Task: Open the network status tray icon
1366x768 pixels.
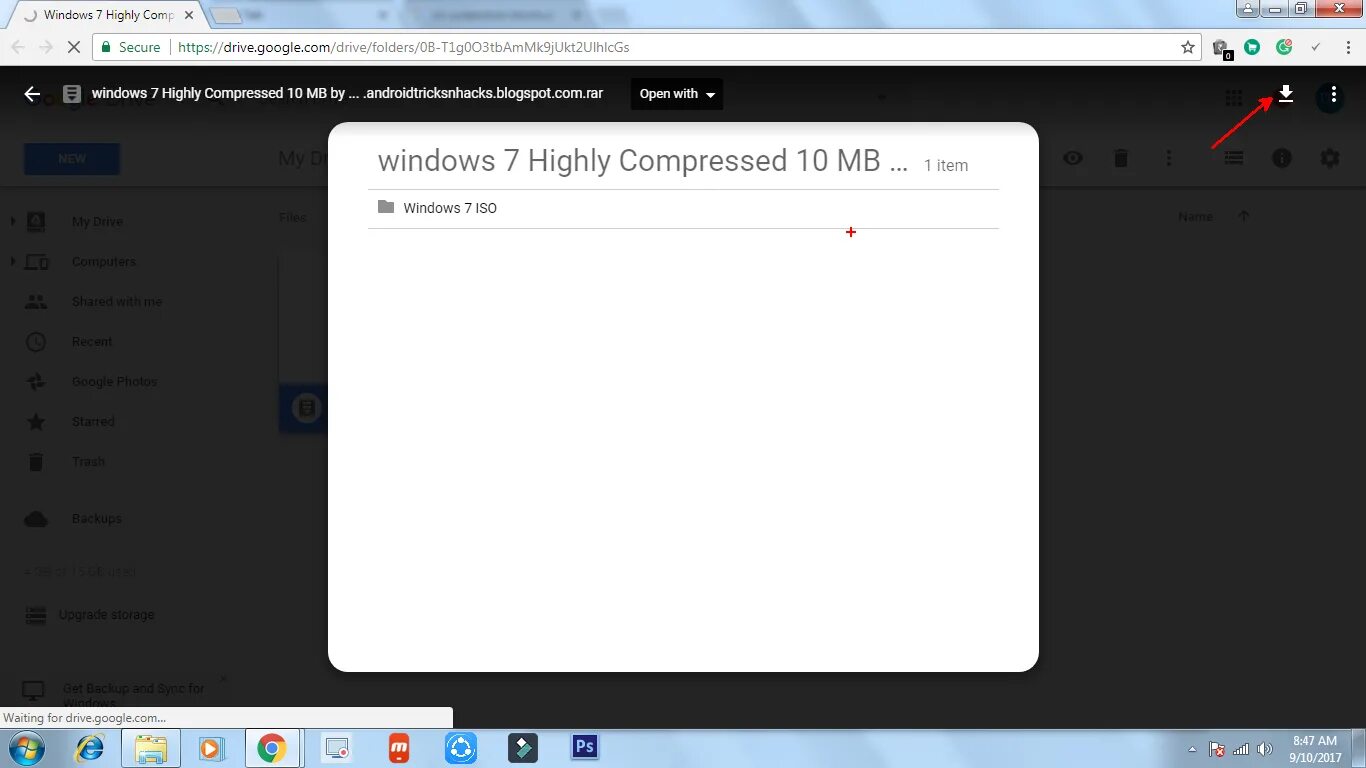Action: [x=1241, y=749]
